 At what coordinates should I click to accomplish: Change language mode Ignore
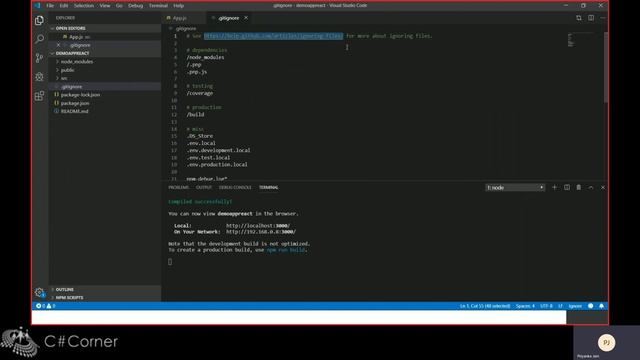coord(575,306)
